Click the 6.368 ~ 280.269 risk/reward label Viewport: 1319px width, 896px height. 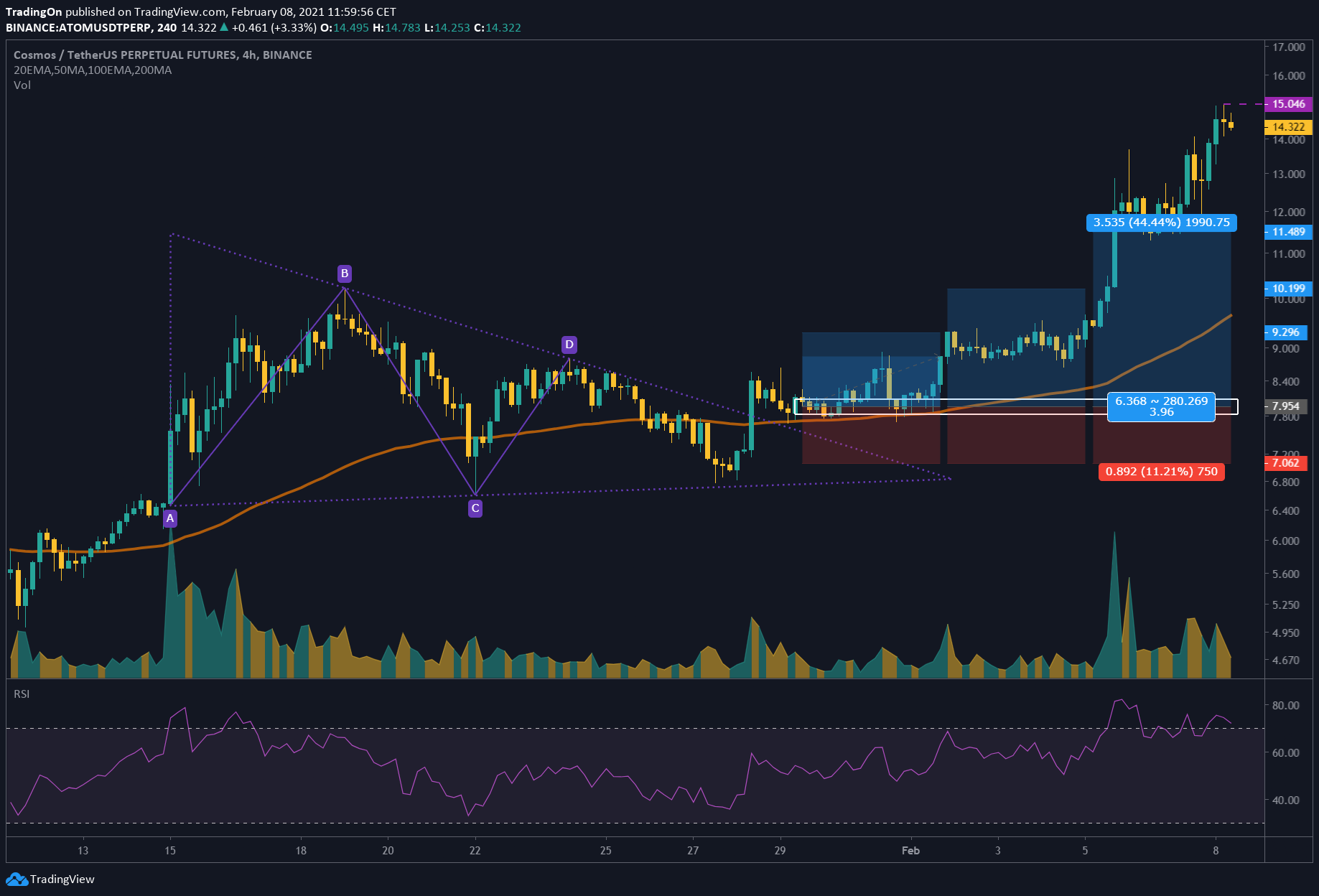point(1161,406)
